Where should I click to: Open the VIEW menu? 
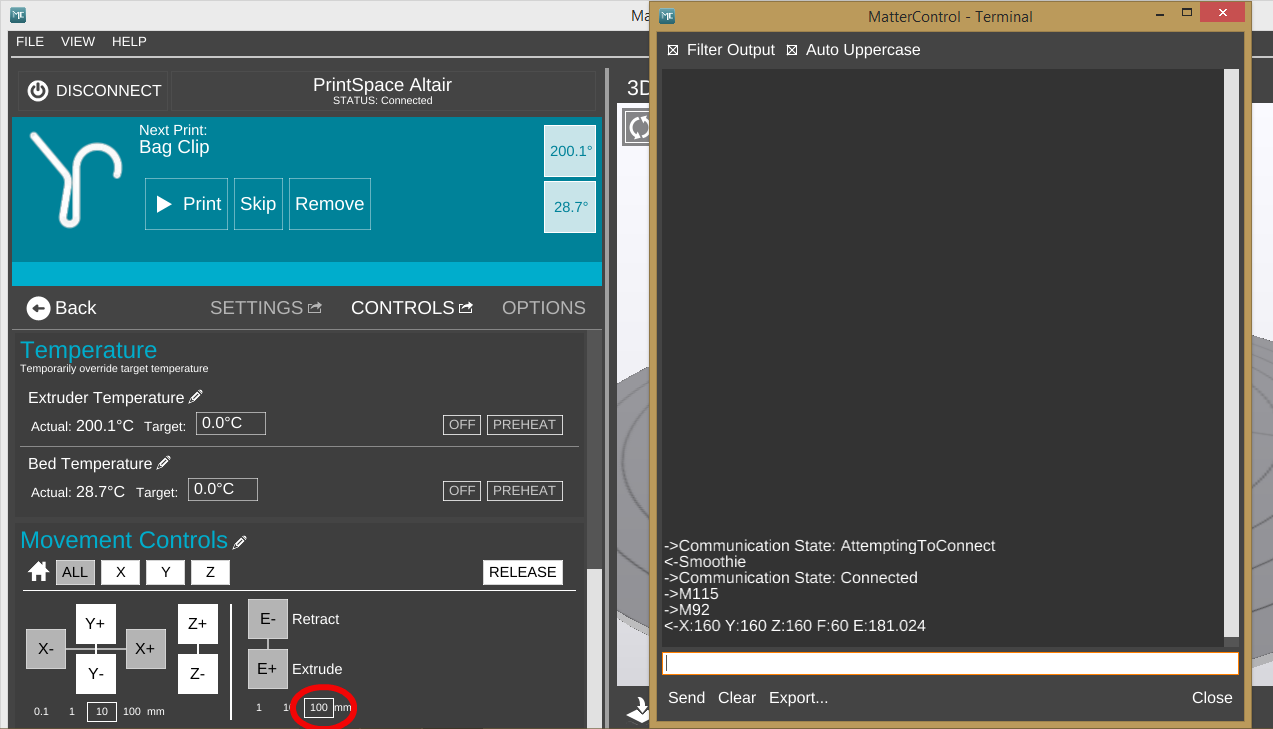(x=78, y=42)
